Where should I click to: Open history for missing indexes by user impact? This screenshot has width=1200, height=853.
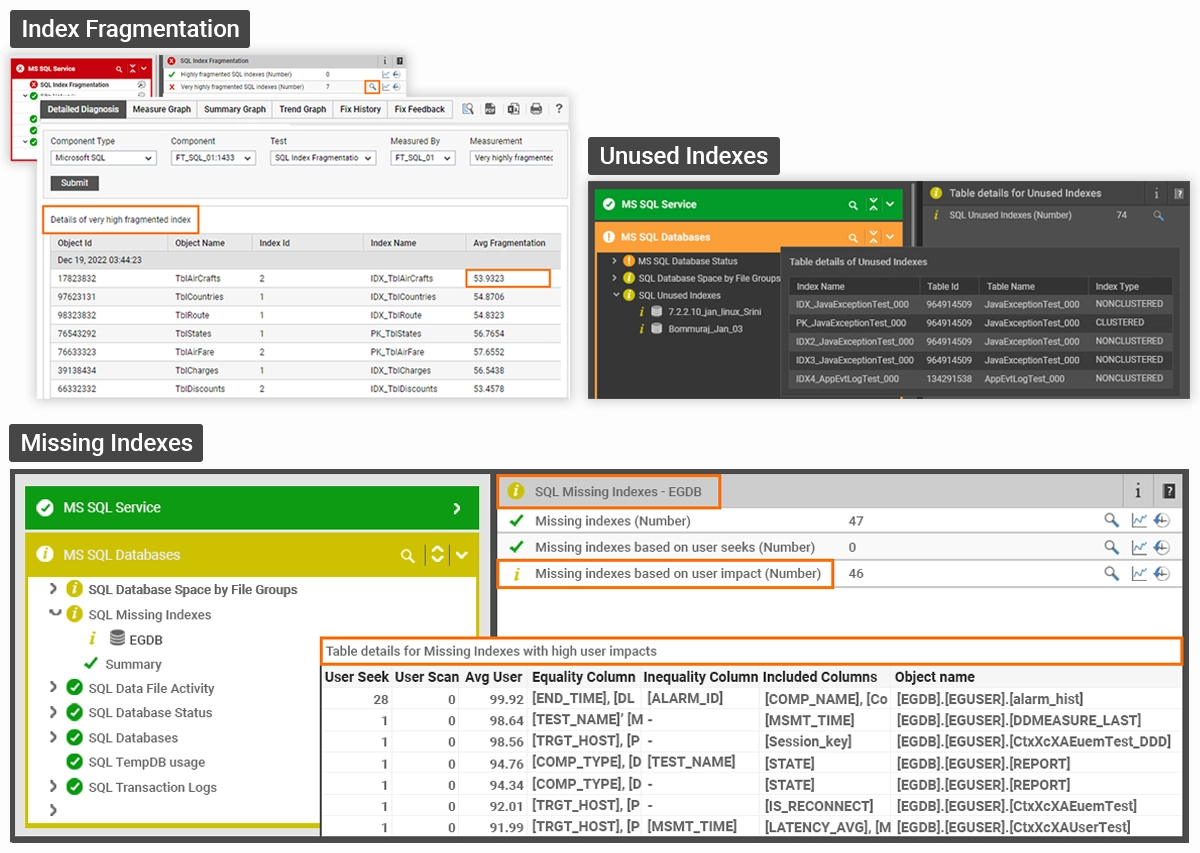click(1161, 573)
